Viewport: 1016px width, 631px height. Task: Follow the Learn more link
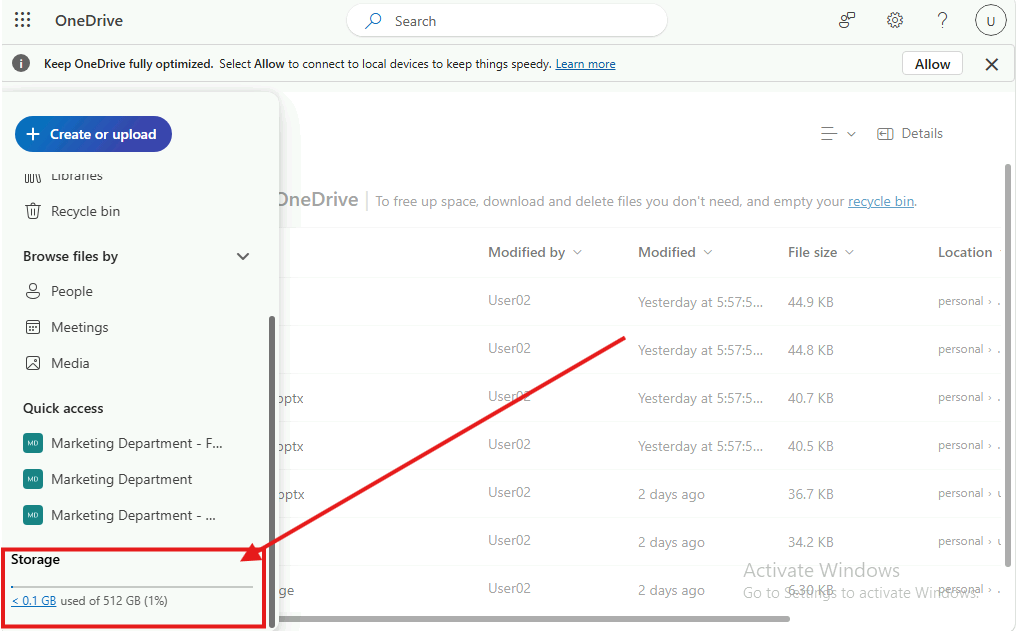point(585,63)
